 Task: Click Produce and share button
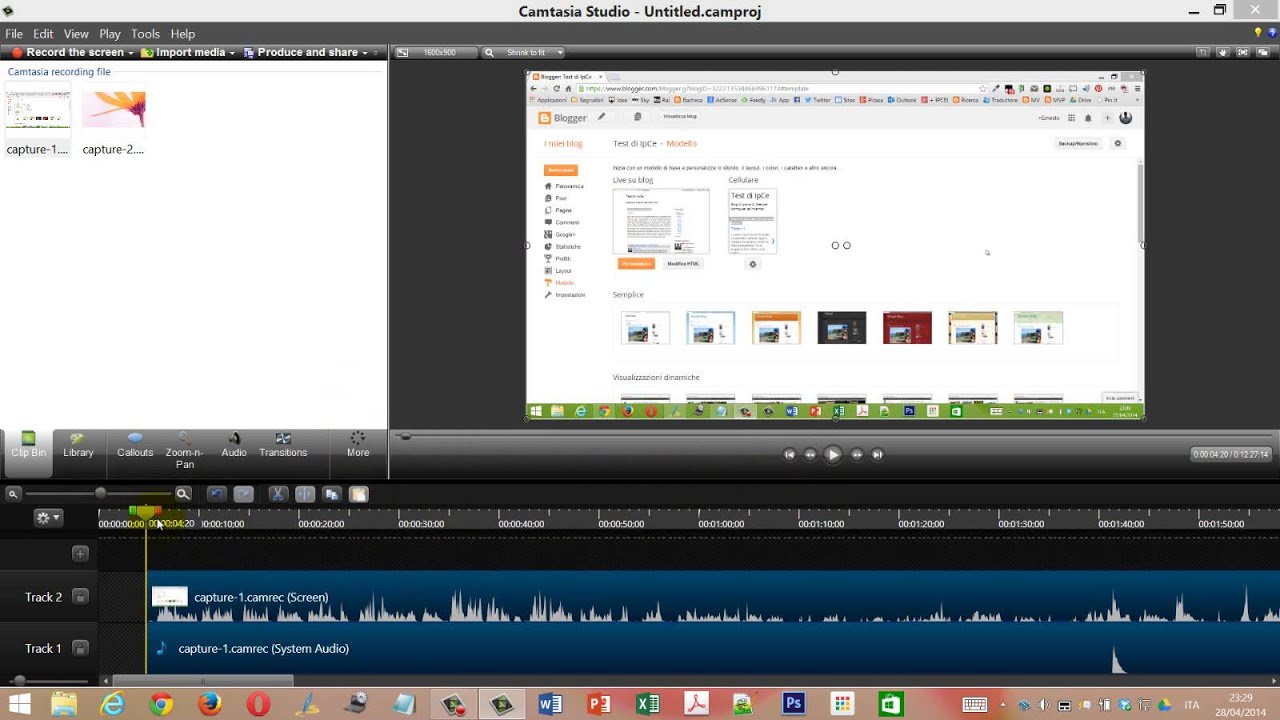(300, 53)
